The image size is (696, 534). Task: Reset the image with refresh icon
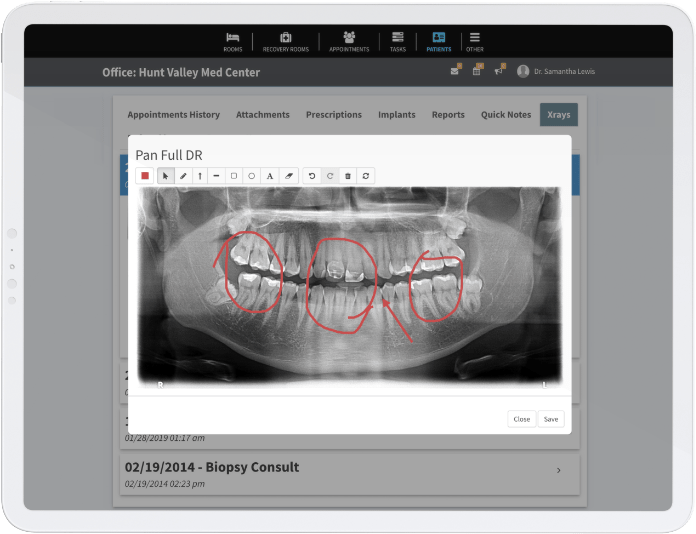[366, 176]
